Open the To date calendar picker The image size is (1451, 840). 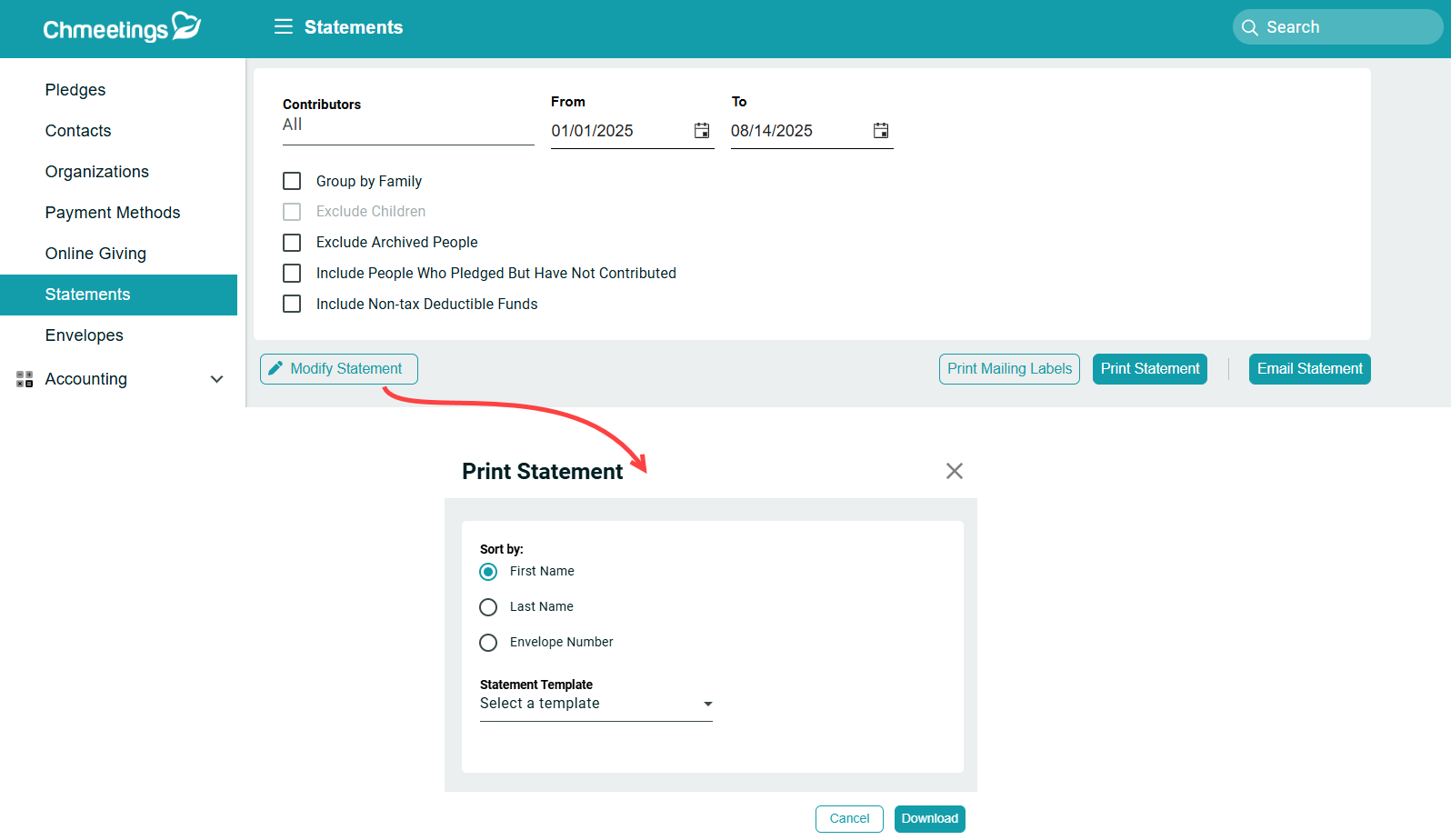[881, 131]
